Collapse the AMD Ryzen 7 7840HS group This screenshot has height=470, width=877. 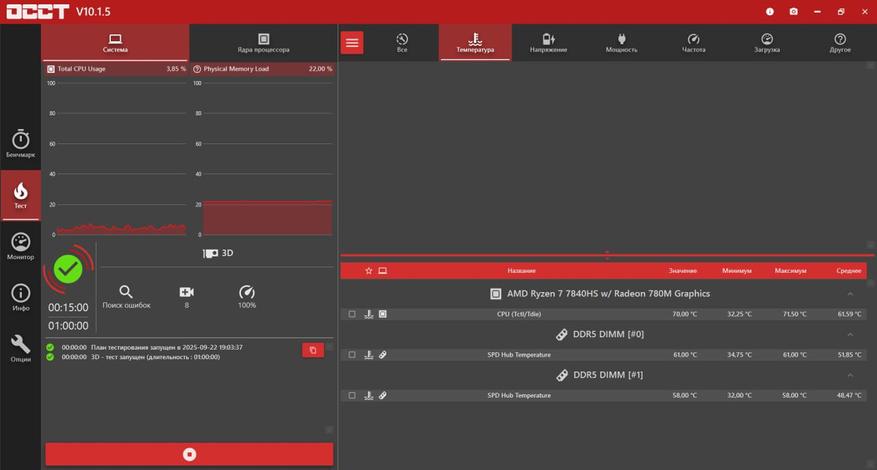tap(850, 294)
